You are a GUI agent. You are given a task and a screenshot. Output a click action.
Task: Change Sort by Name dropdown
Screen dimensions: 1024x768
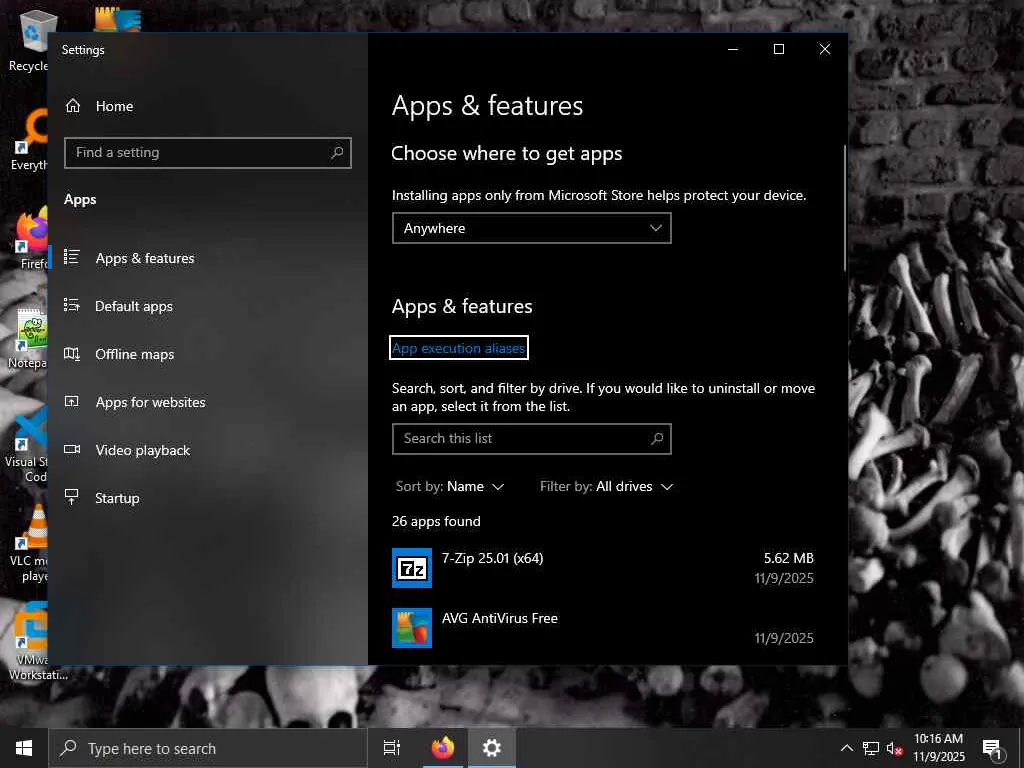click(x=450, y=487)
